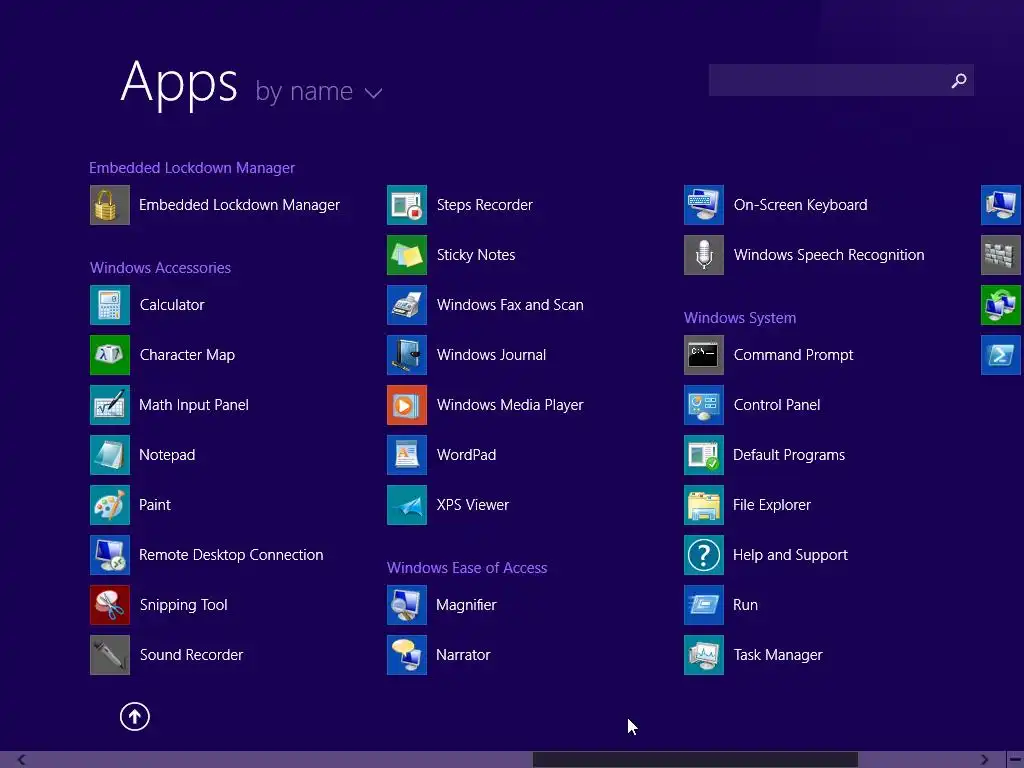Expand the 'by name' sort dropdown
The image size is (1024, 768).
pos(319,91)
